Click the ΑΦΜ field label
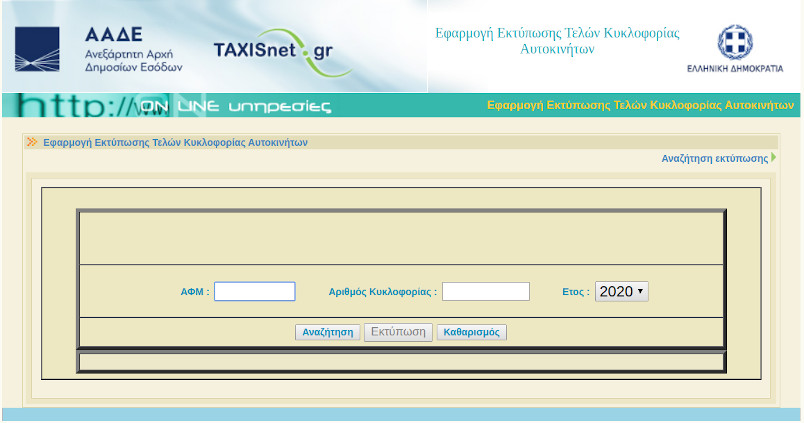 (x=194, y=292)
